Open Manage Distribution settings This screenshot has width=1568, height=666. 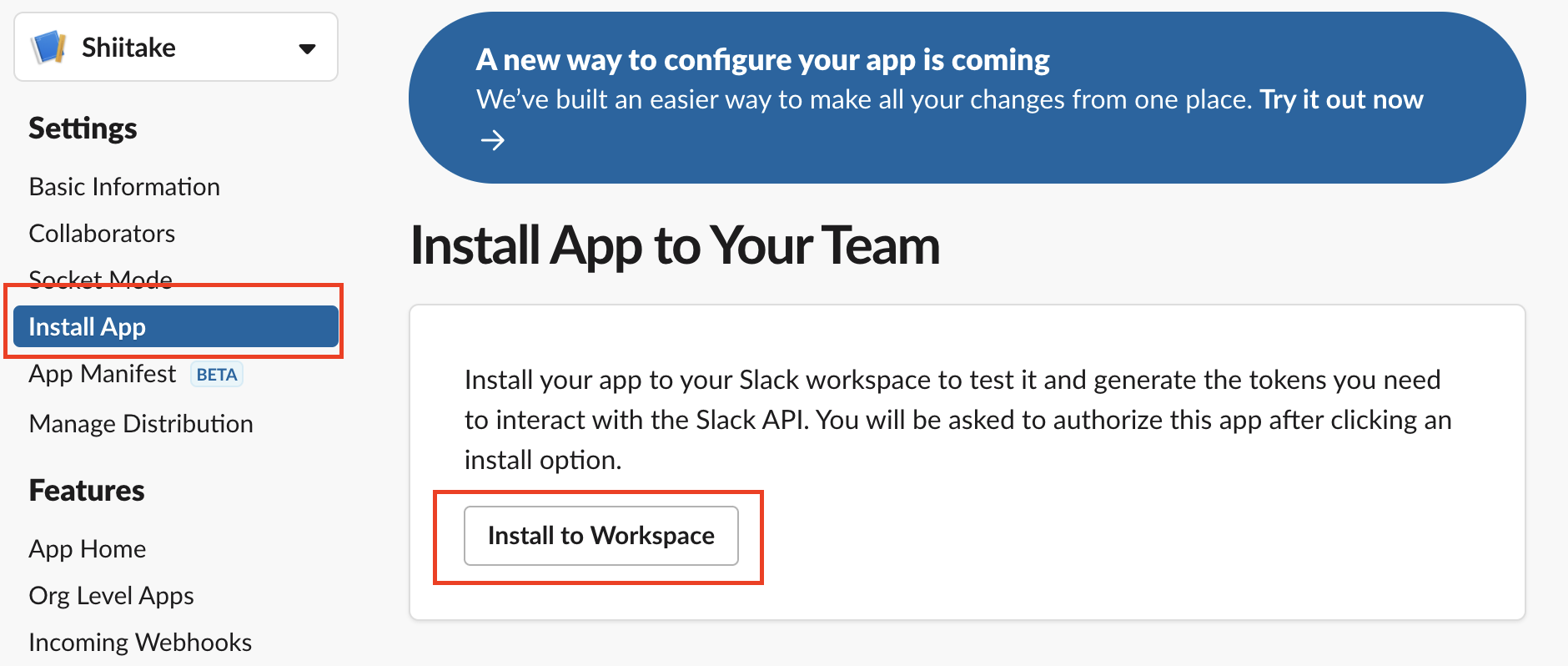[x=141, y=423]
